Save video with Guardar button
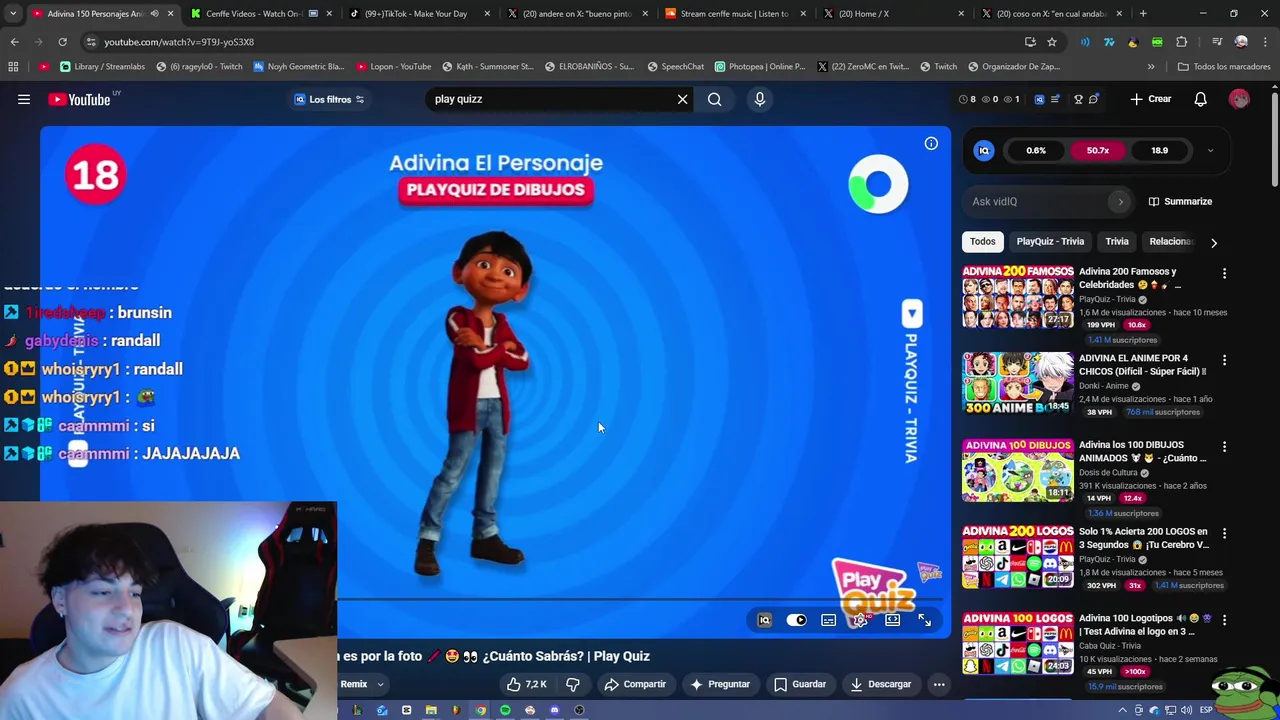 click(x=800, y=684)
